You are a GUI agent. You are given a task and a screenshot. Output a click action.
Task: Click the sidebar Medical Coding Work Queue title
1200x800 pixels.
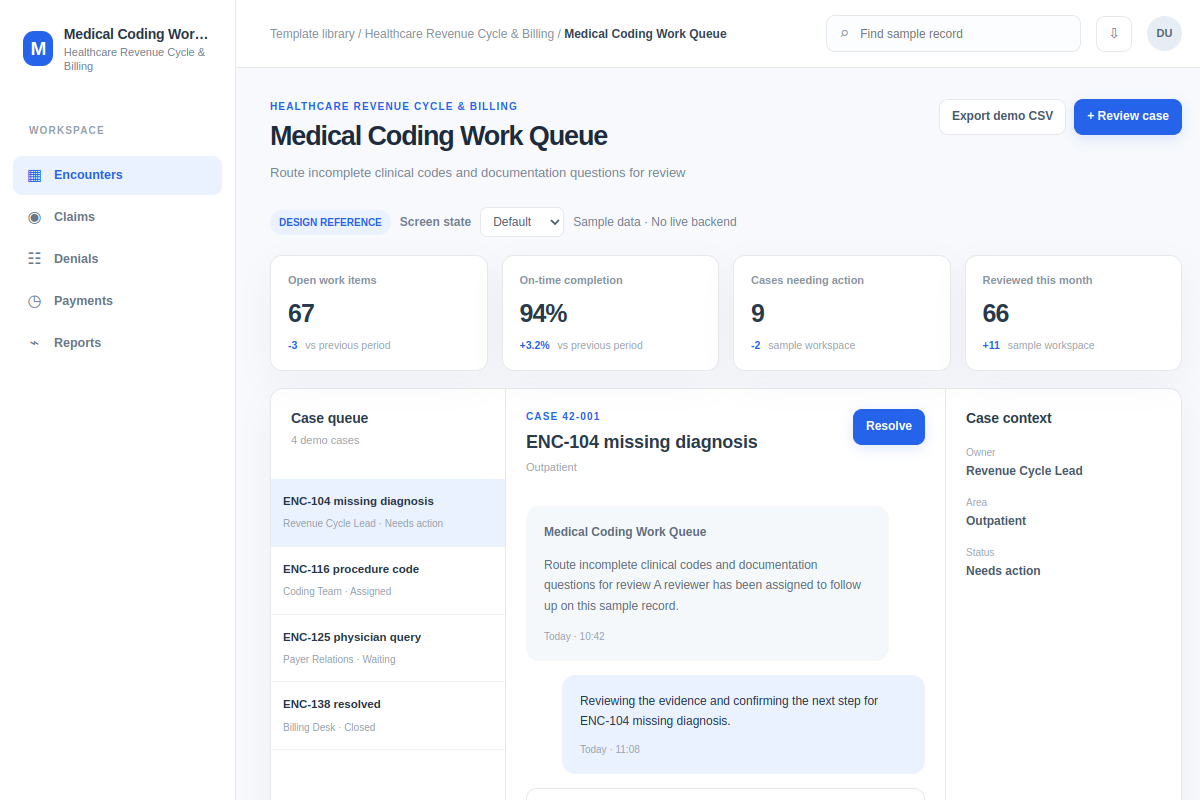click(x=136, y=34)
